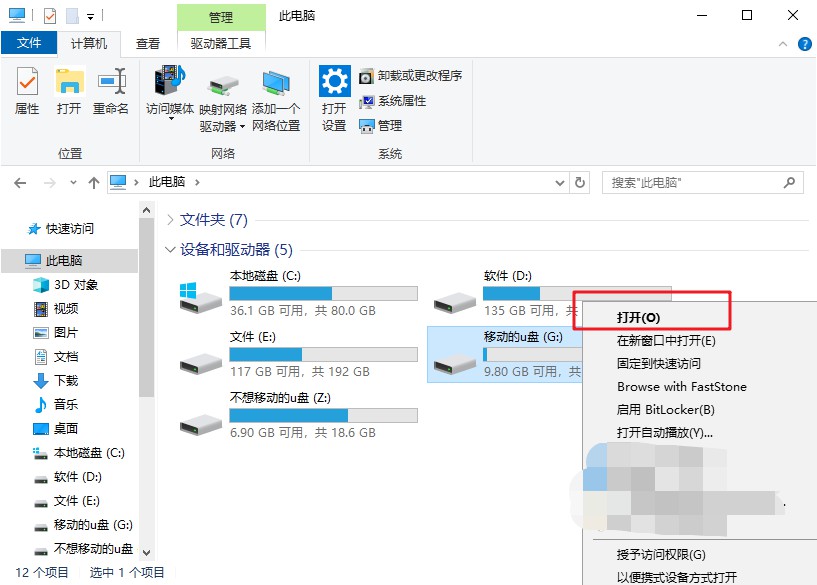Viewport: 817px width, 585px height.
Task: Click 卸载或更改程序 (Uninstall or change programs)
Action: tap(411, 76)
